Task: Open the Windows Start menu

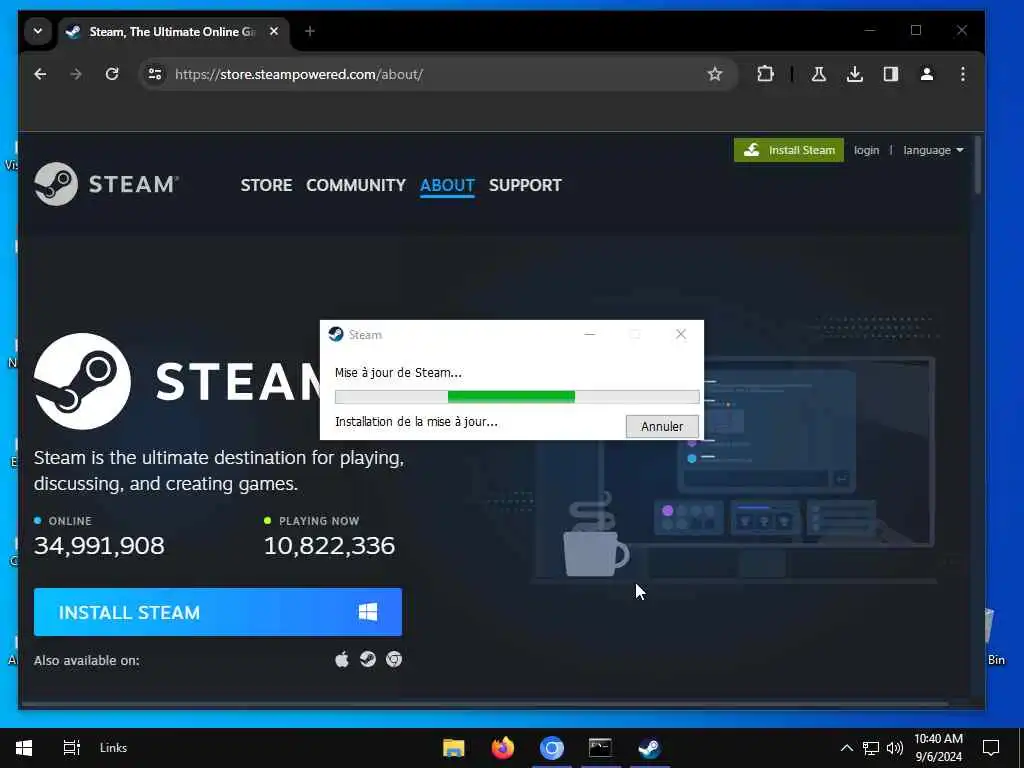Action: (24, 748)
